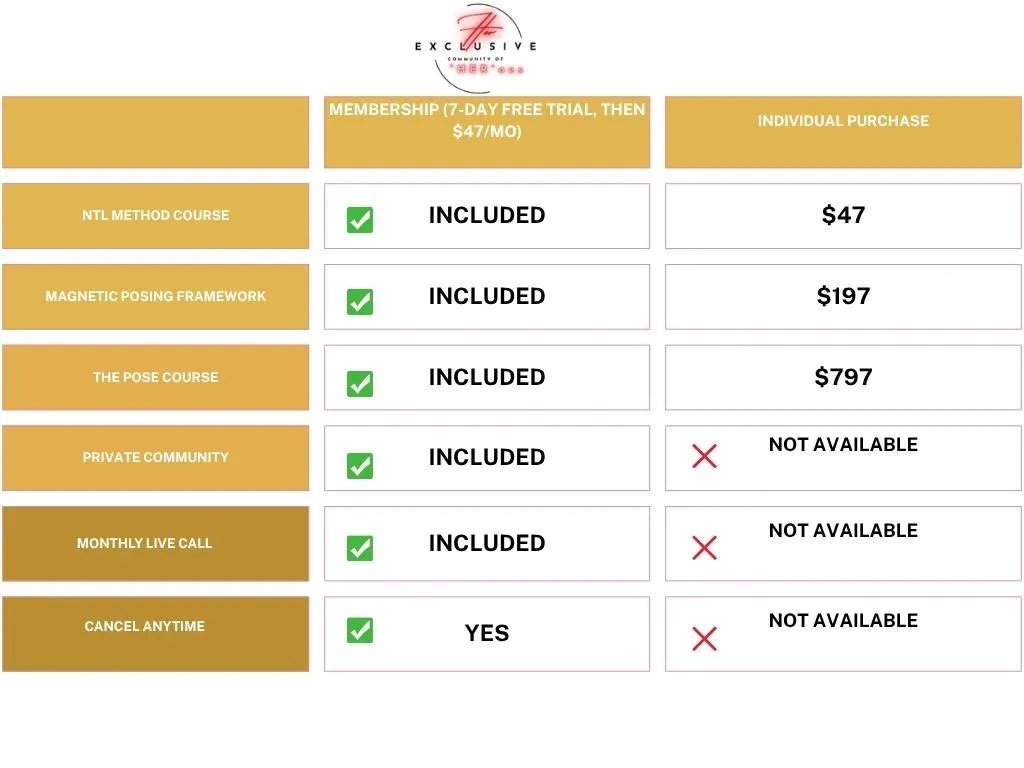The height and width of the screenshot is (768, 1024).
Task: Click the green checkmark for Magnetic Posing Framework
Action: click(360, 301)
